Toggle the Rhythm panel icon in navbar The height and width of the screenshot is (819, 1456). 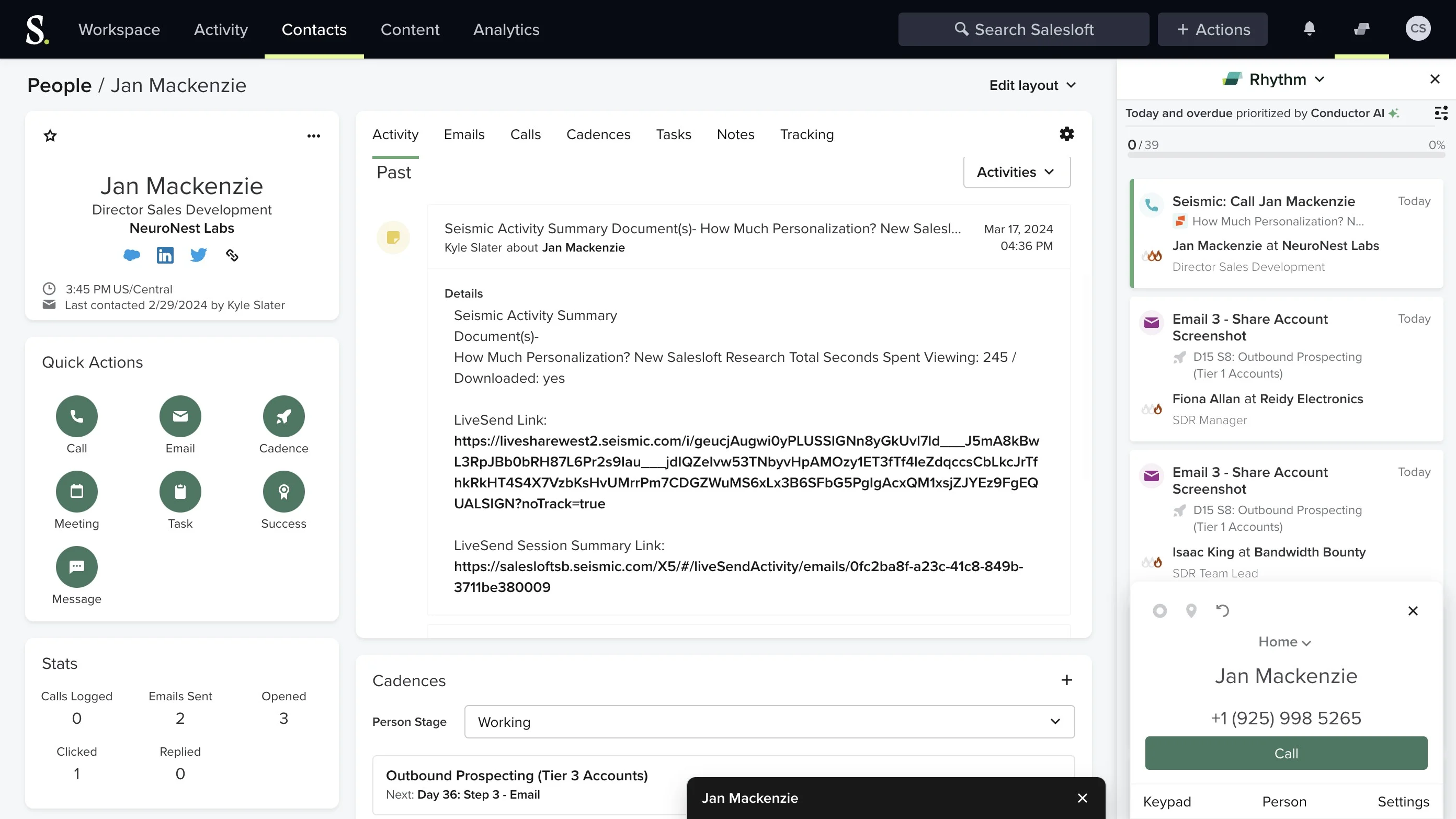1362,28
